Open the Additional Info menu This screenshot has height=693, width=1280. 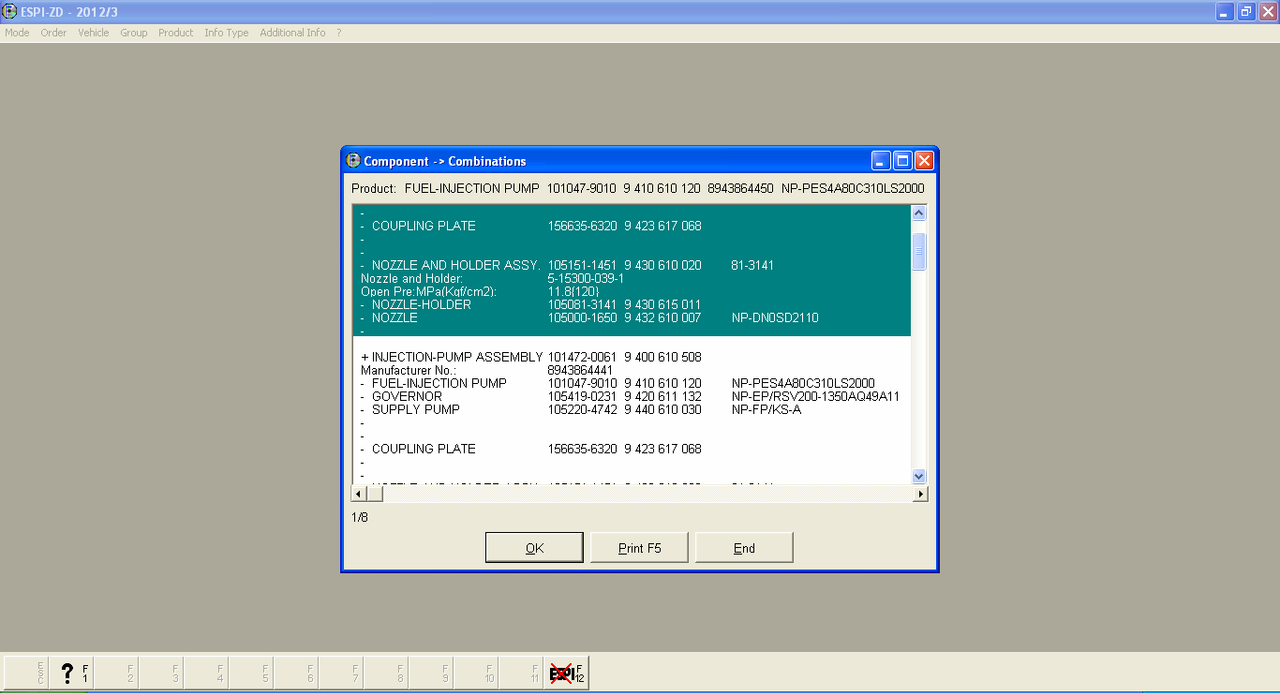(293, 33)
